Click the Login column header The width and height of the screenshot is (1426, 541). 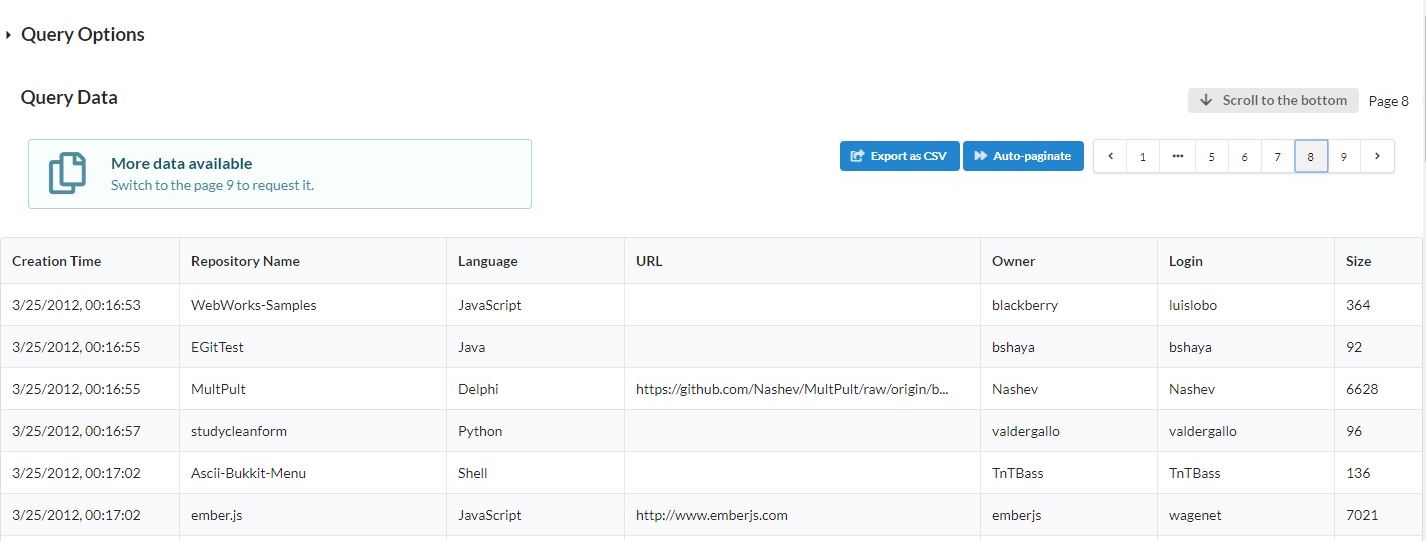(1246, 261)
